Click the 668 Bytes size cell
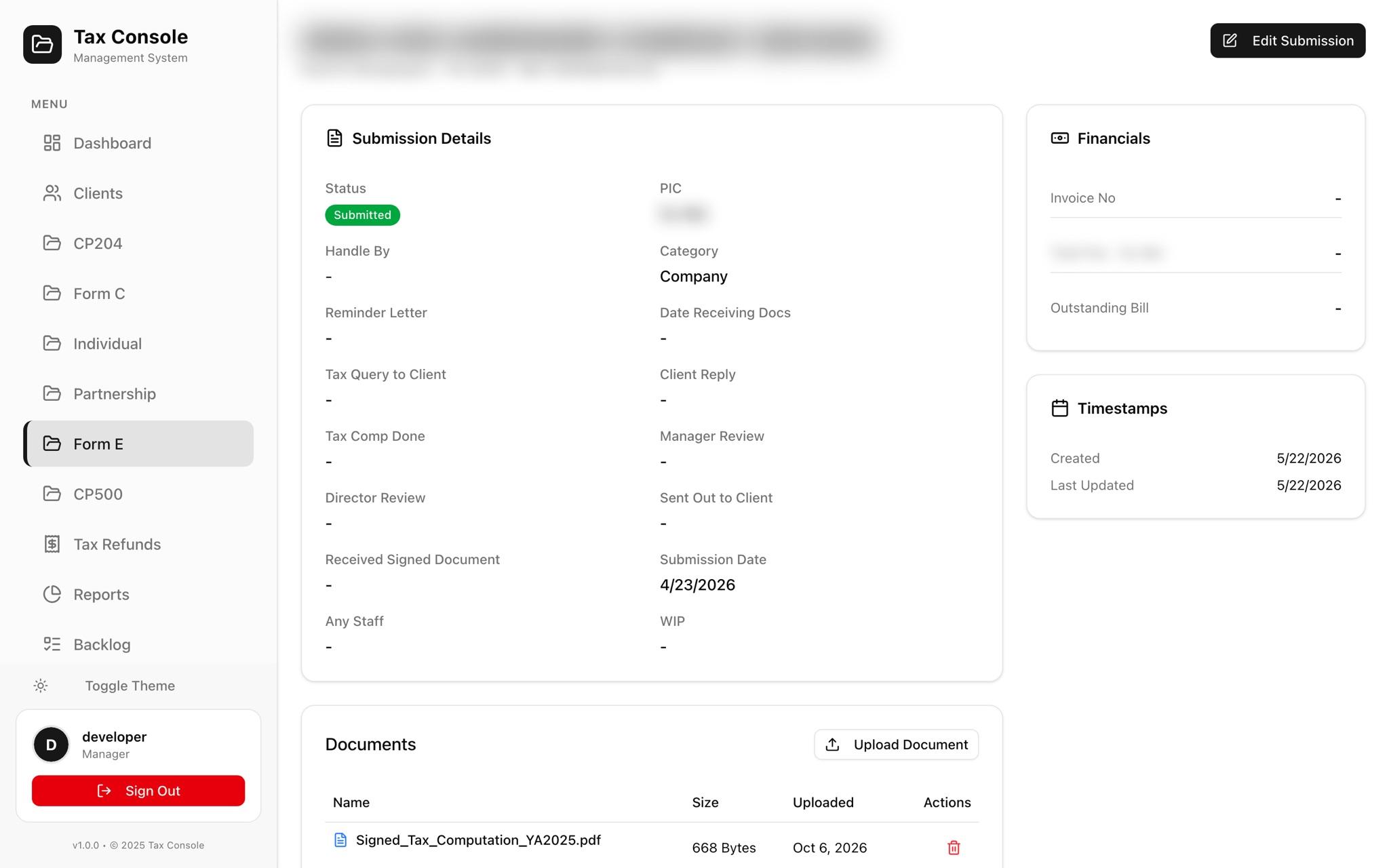 [x=724, y=848]
